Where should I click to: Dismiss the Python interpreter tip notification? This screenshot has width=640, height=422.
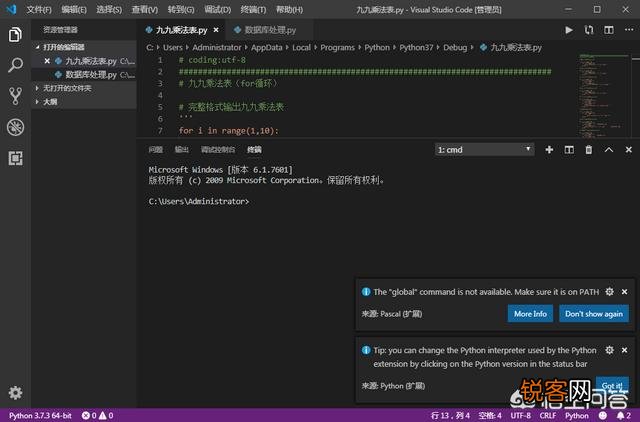[x=624, y=350]
